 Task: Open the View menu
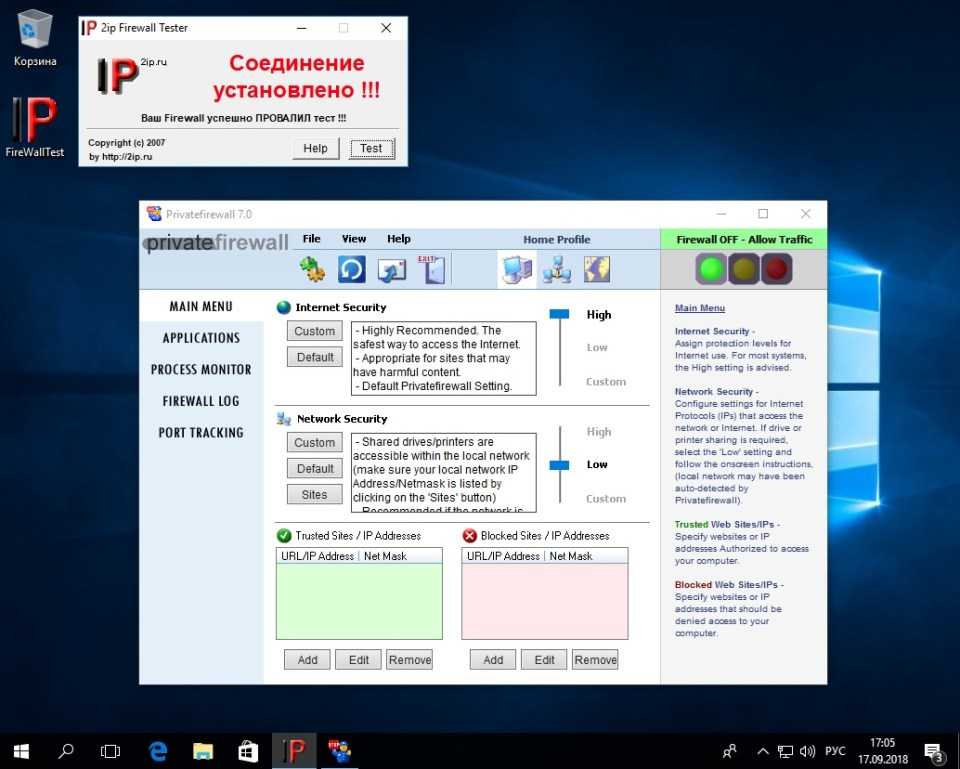click(354, 239)
